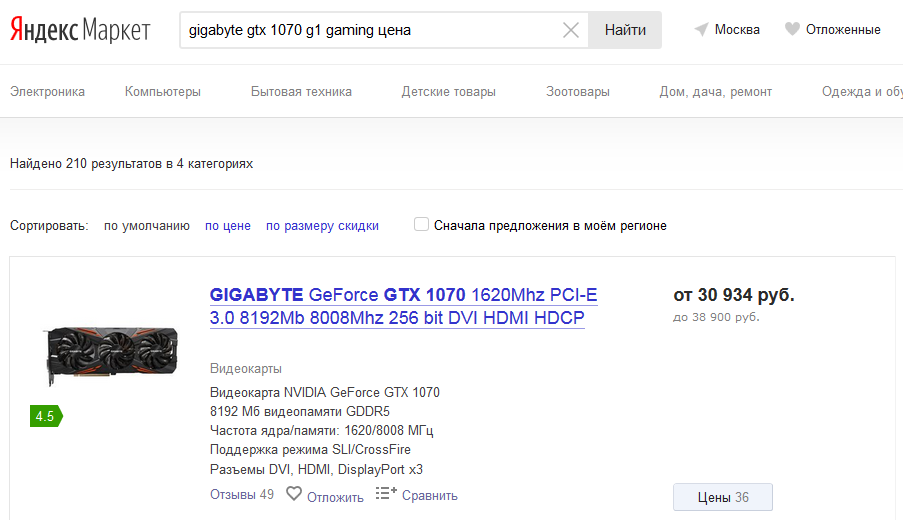Image resolution: width=903 pixels, height=520 pixels.
Task: Open the Зоотовары category
Action: point(578,92)
